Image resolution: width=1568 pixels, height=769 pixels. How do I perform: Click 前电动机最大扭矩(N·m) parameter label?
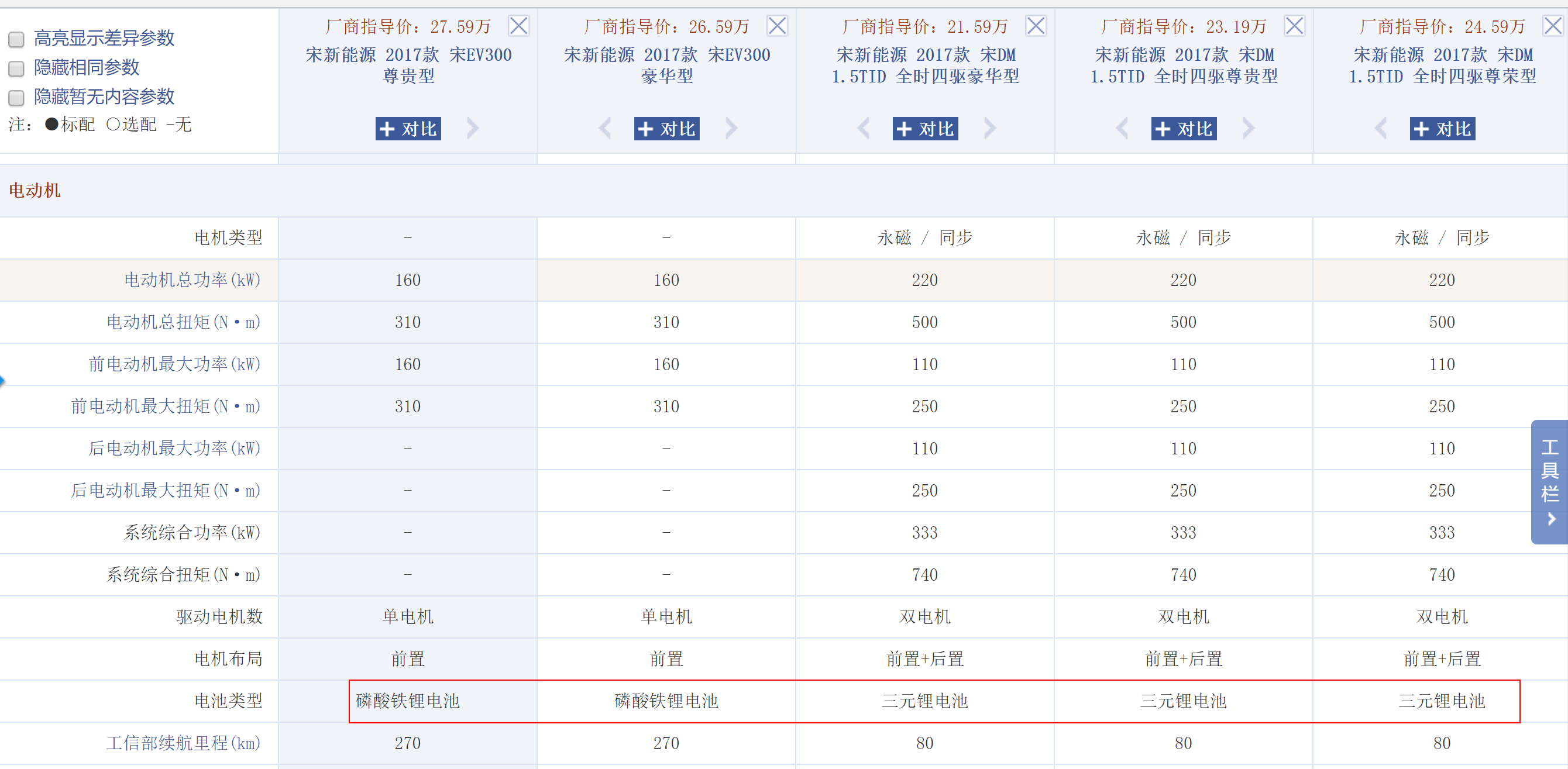166,406
